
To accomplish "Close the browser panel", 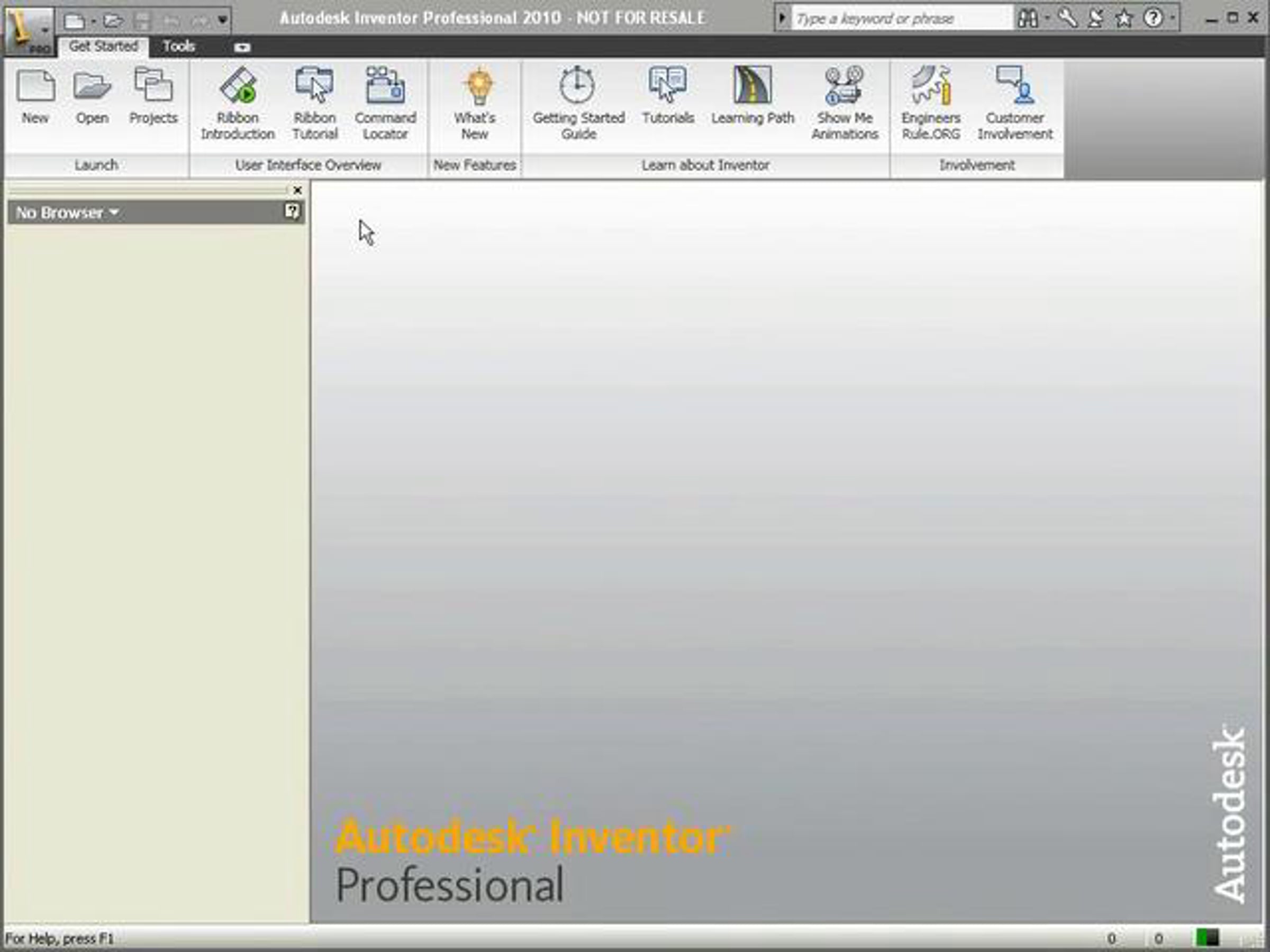I will pyautogui.click(x=297, y=190).
